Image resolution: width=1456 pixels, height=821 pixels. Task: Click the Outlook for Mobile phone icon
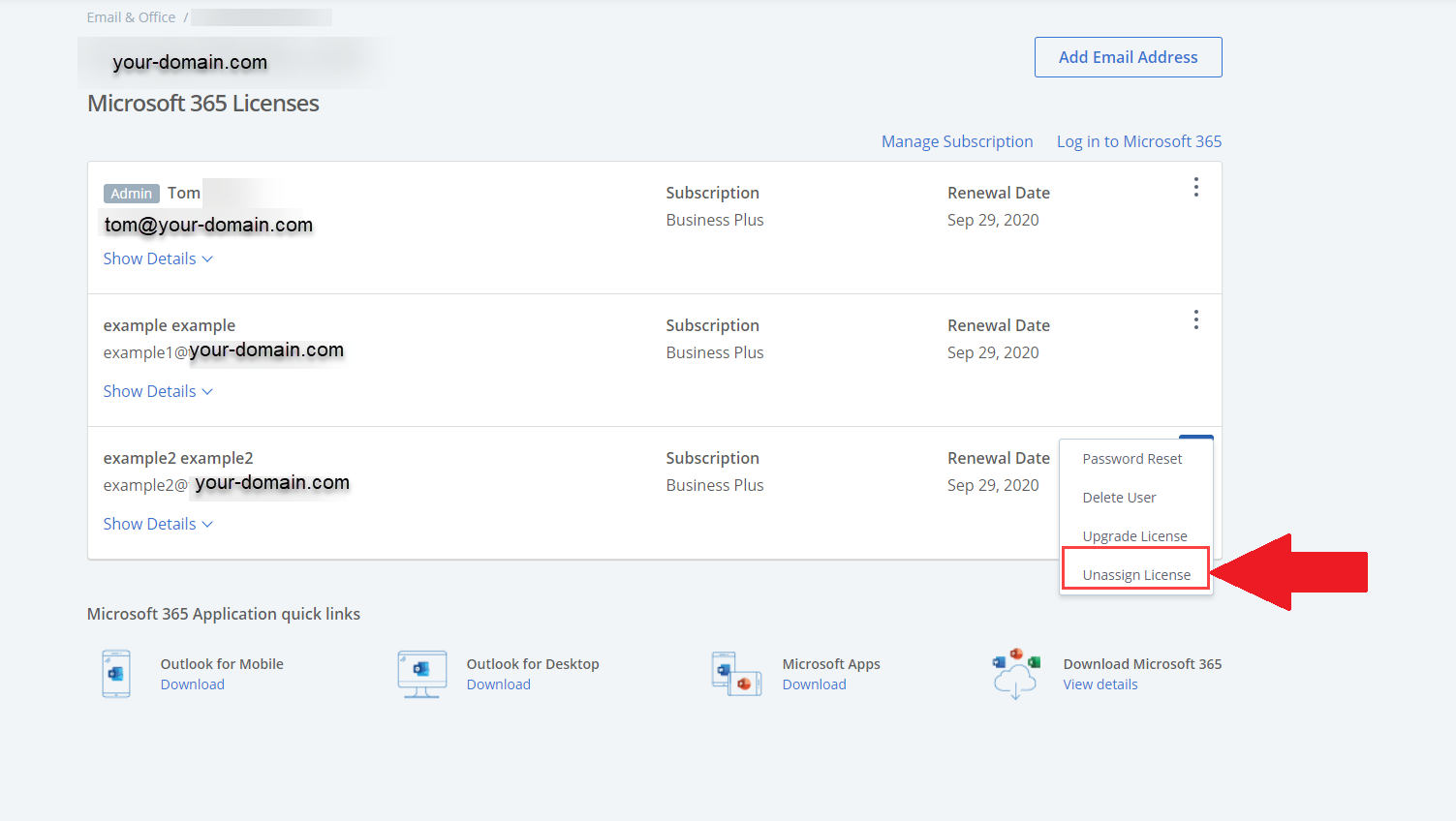116,674
